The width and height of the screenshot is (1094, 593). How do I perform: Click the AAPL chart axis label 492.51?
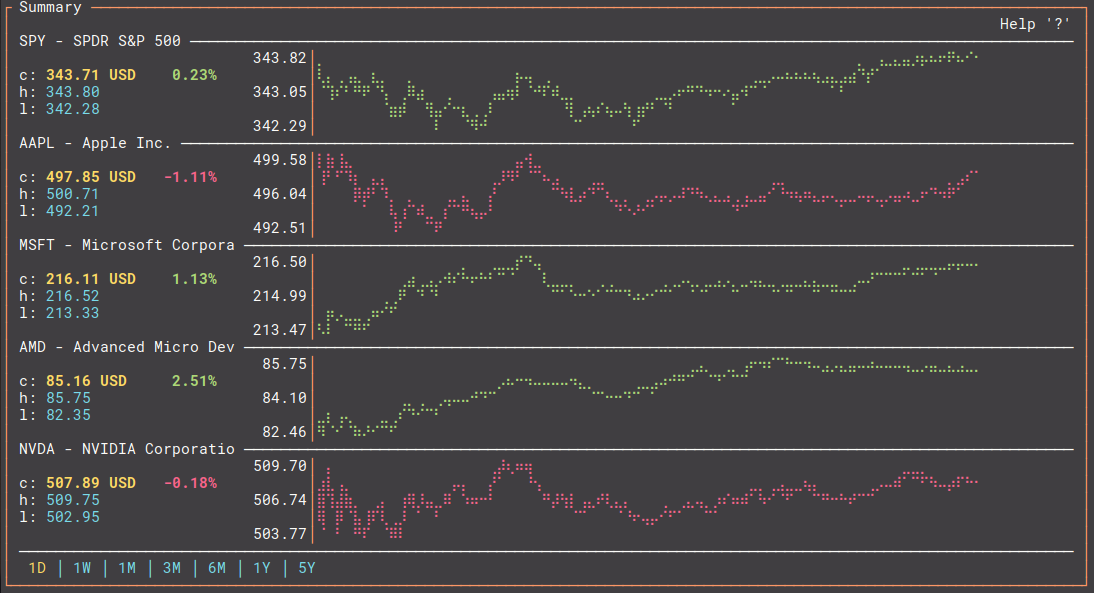coord(280,228)
